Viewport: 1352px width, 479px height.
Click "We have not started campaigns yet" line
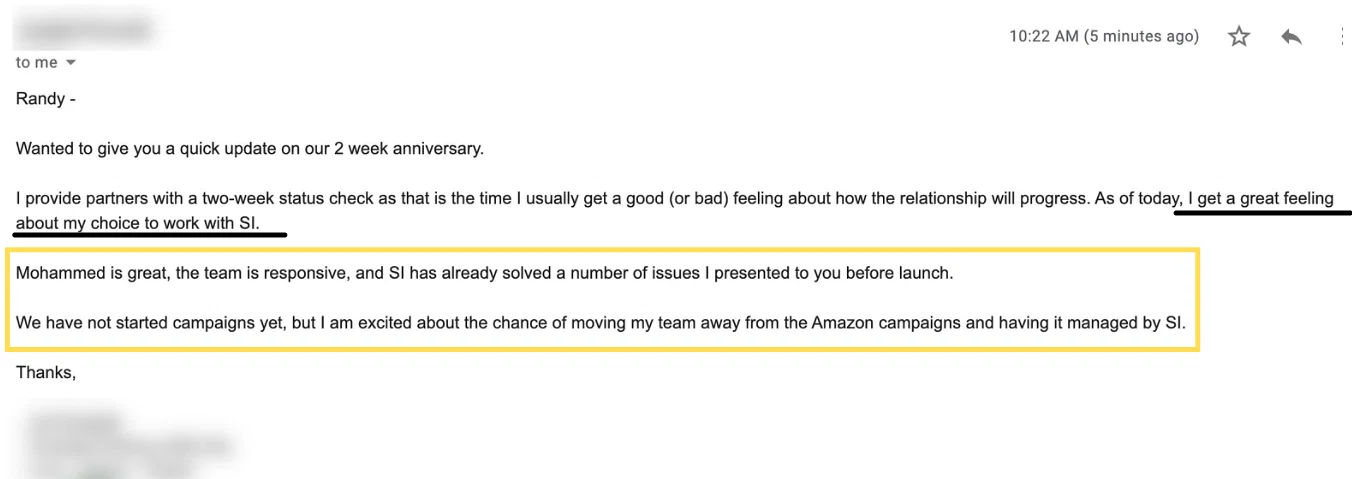[x=143, y=324]
